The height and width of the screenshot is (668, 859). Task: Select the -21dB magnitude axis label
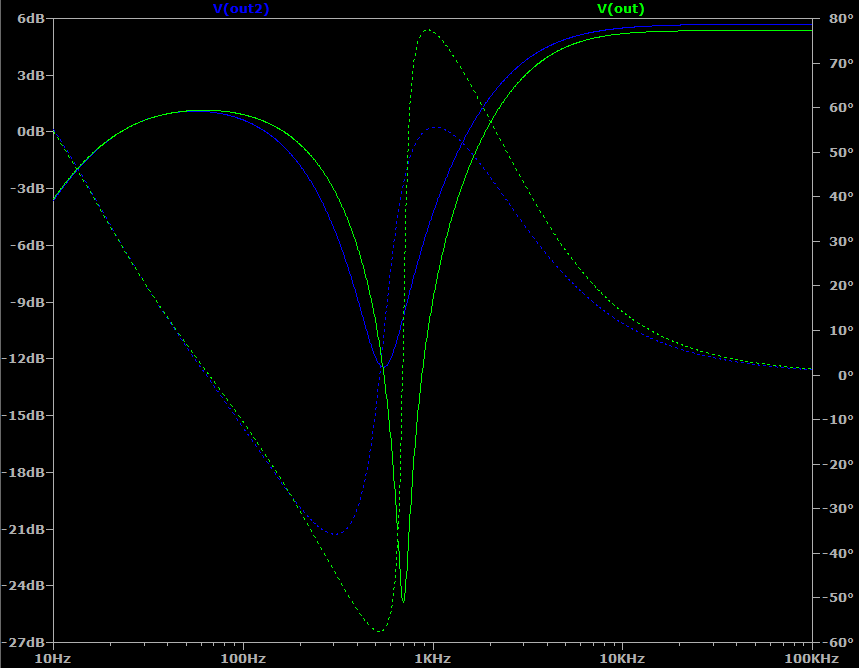tap(26, 529)
